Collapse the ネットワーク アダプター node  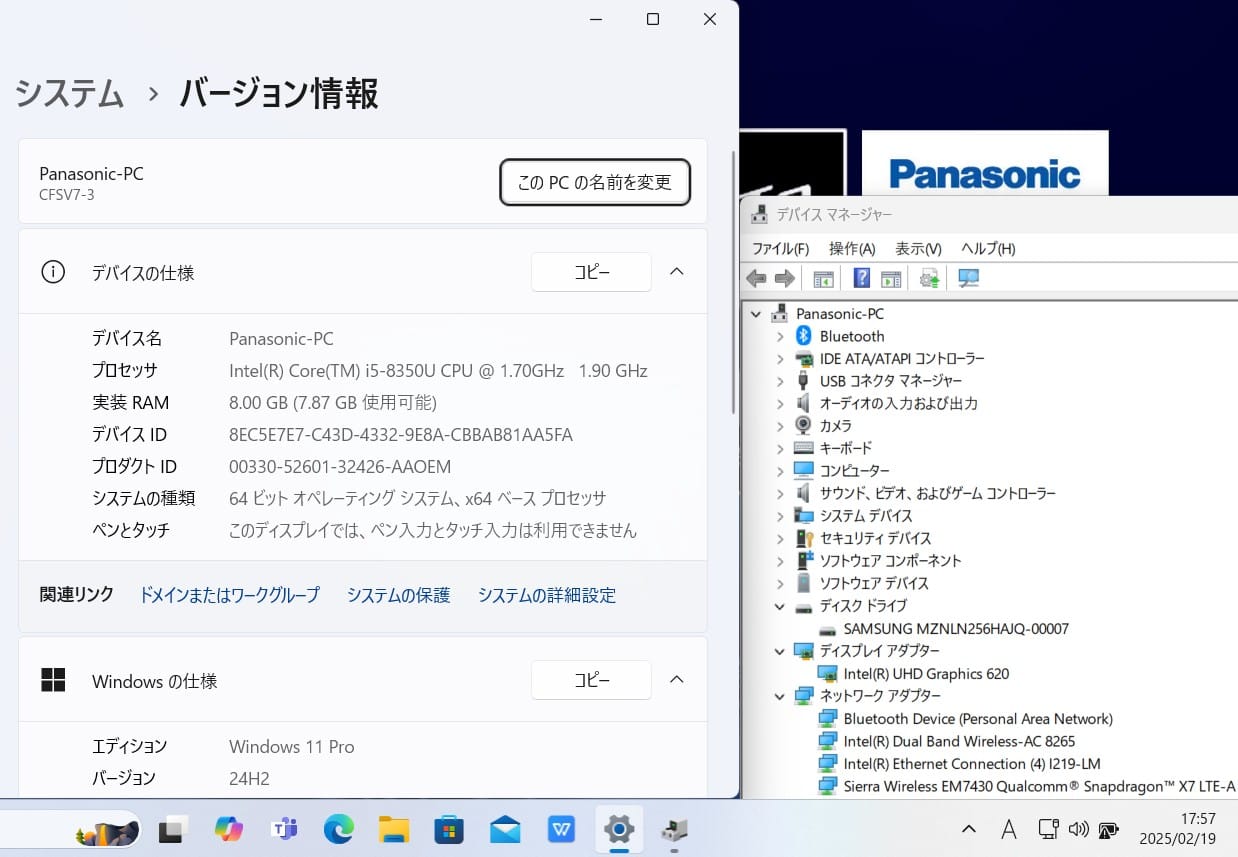(x=781, y=696)
